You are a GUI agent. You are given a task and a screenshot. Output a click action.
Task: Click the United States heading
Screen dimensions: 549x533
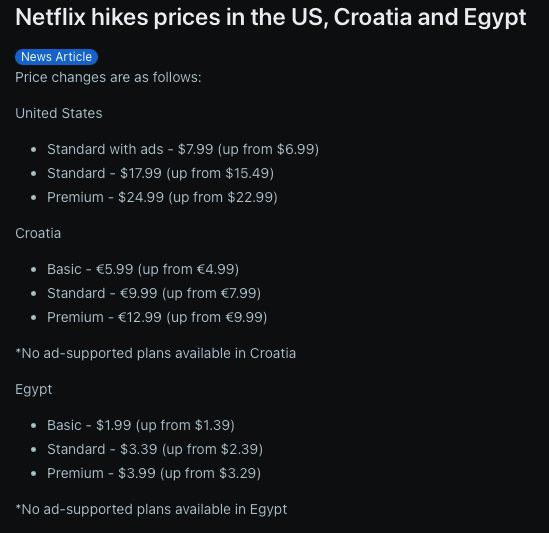coord(59,113)
